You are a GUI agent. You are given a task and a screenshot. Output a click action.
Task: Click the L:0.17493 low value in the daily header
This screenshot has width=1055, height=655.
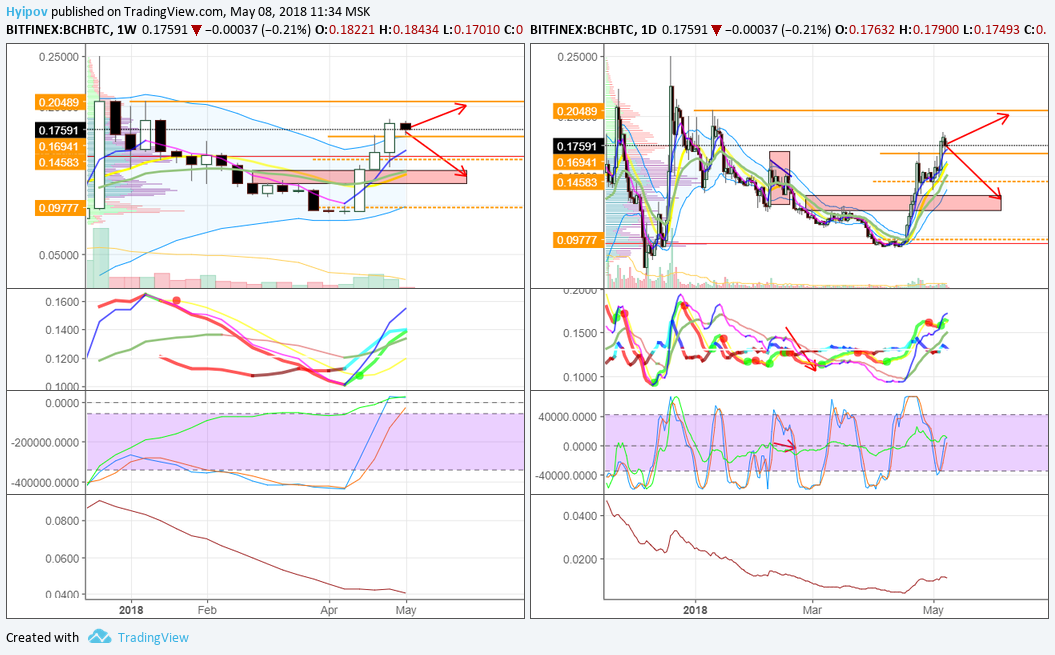[x=992, y=30]
